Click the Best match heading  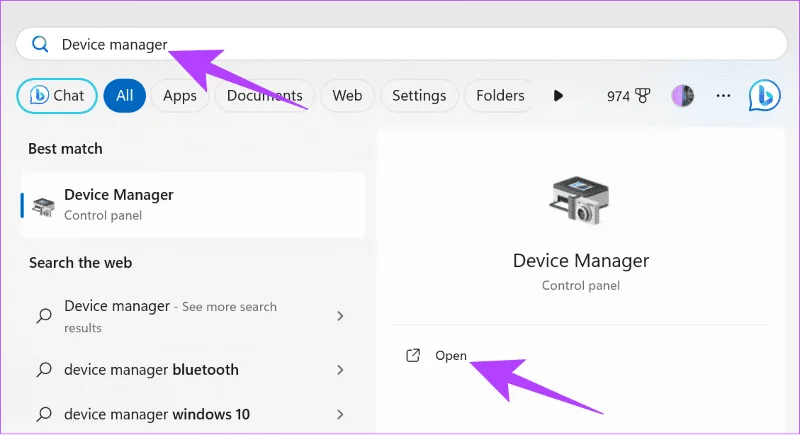pos(65,149)
